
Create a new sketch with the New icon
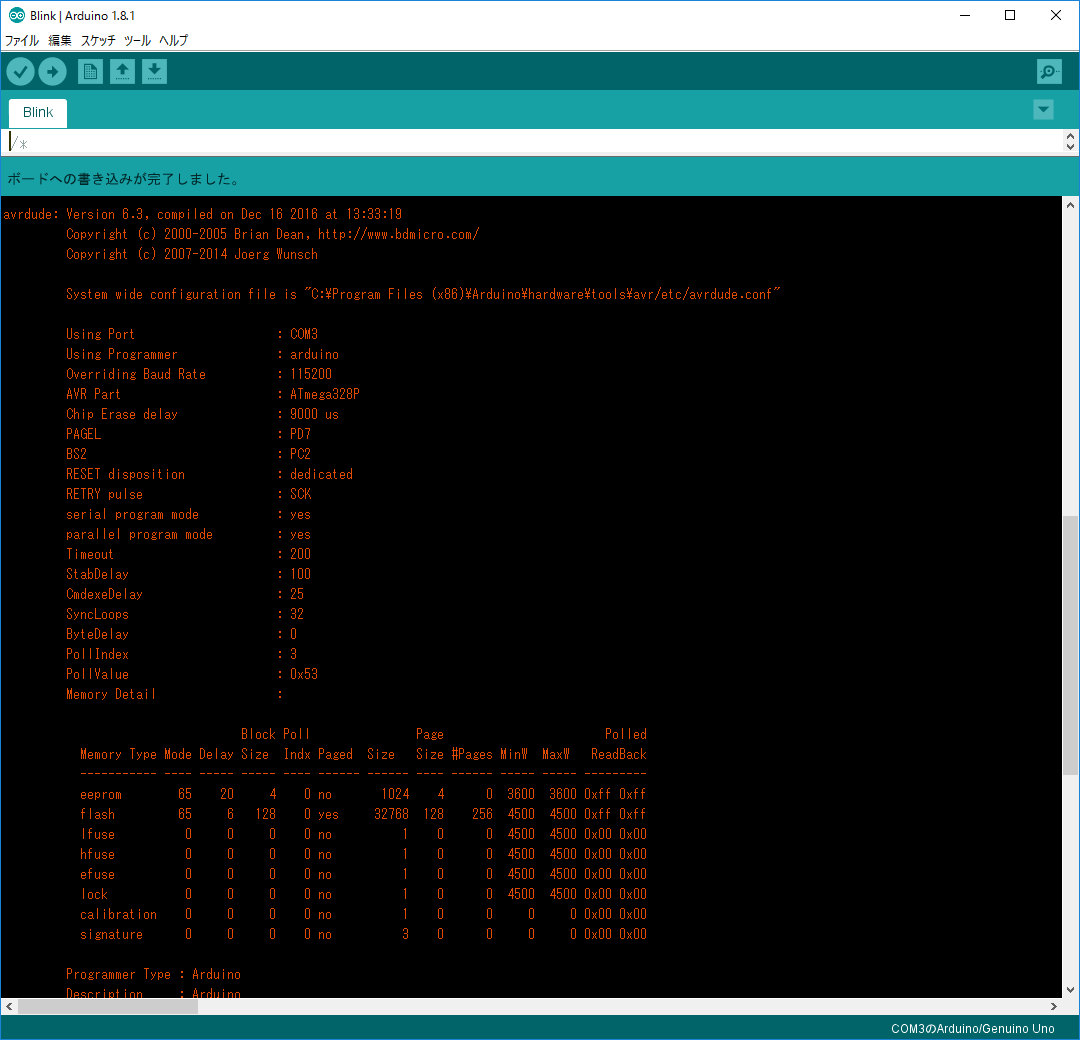[x=90, y=72]
